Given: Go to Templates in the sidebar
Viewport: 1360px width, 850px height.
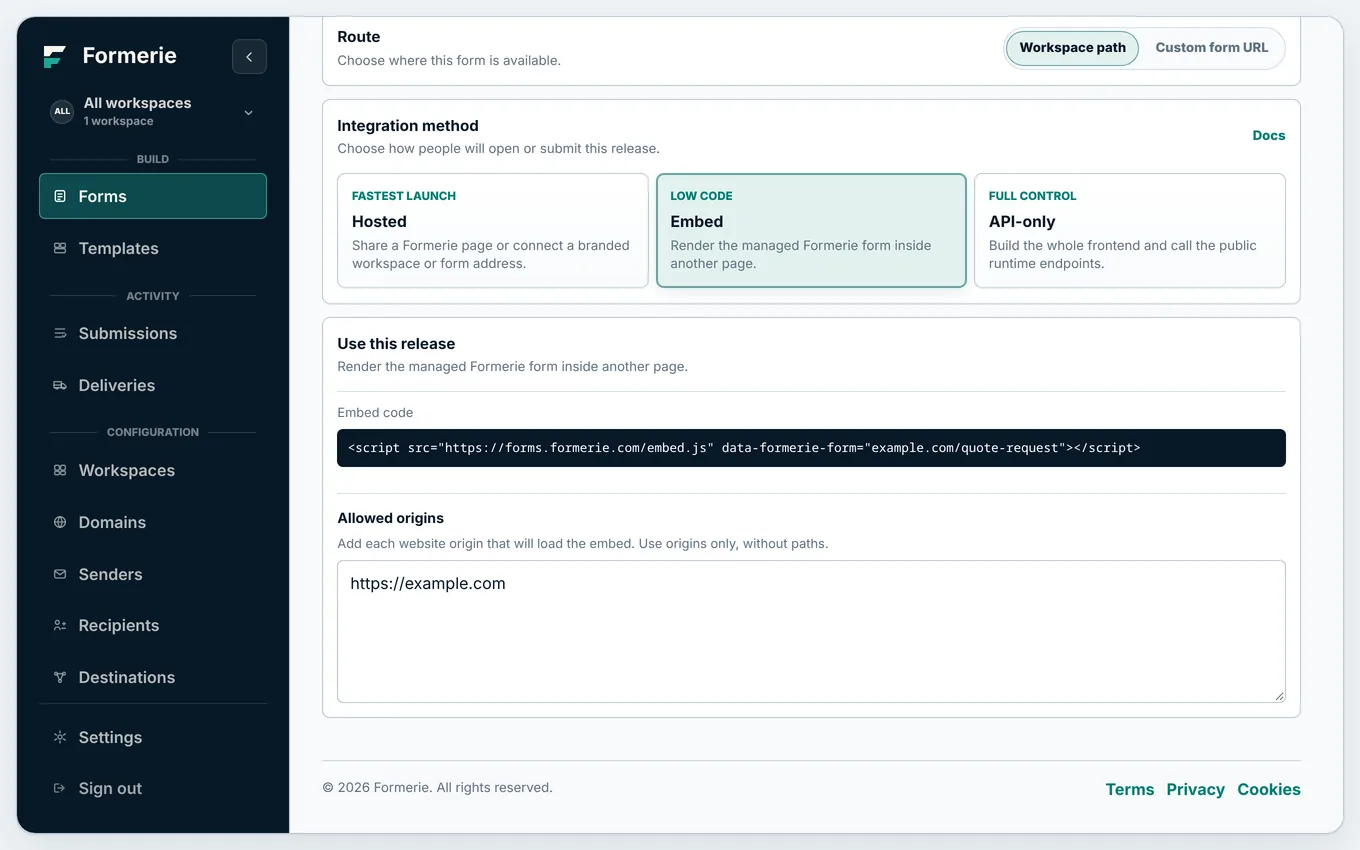Looking at the screenshot, I should click(x=153, y=248).
